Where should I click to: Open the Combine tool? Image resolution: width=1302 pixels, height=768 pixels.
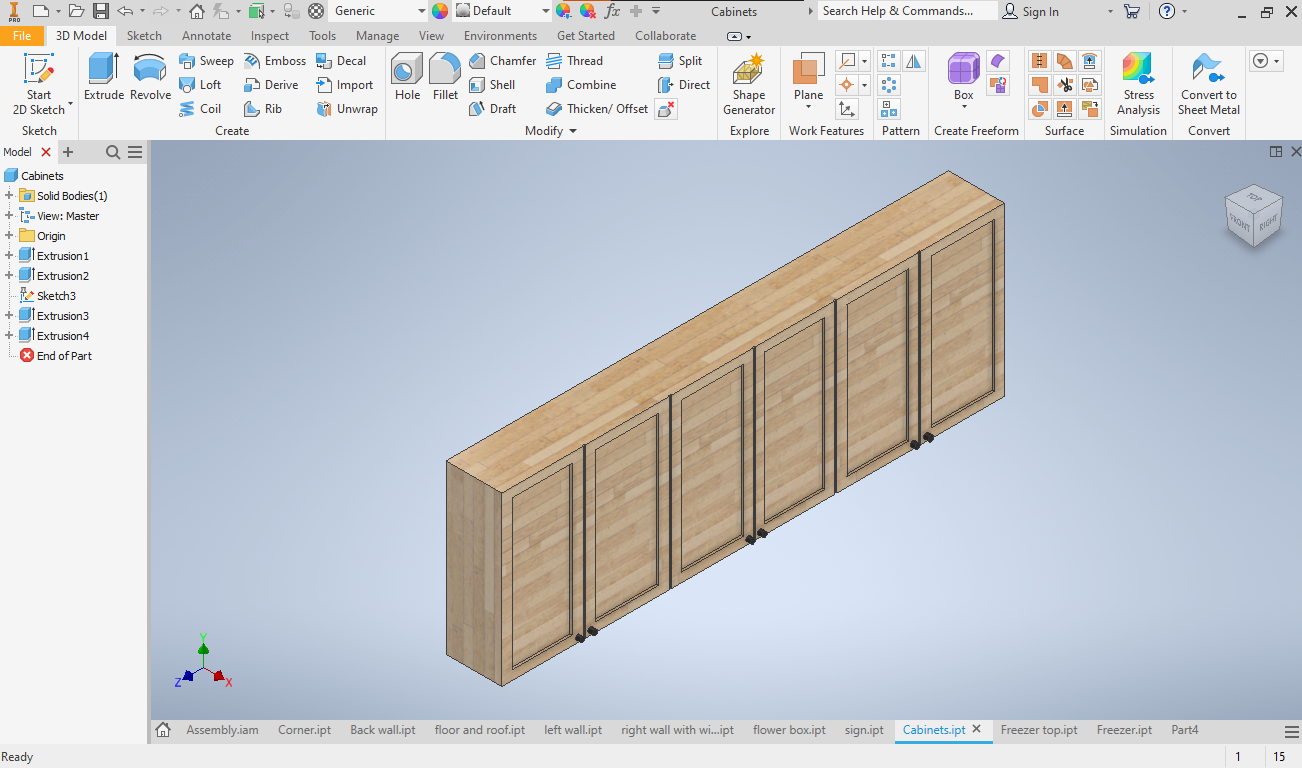(x=581, y=85)
